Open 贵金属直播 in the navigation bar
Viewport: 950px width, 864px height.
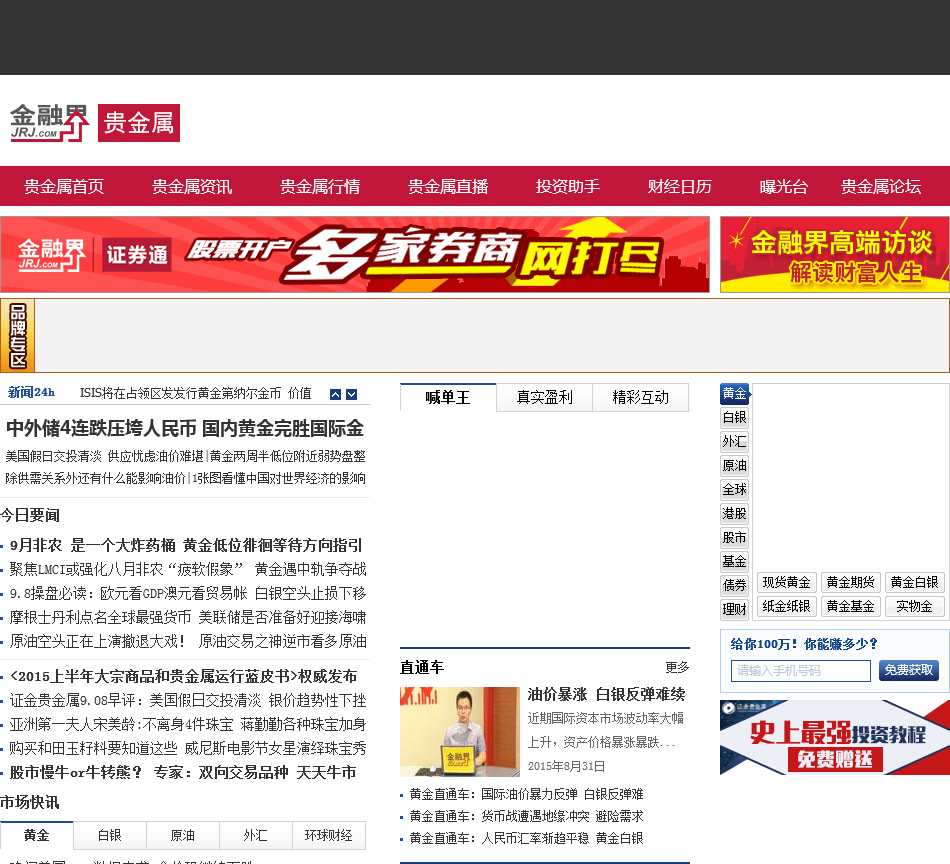448,187
